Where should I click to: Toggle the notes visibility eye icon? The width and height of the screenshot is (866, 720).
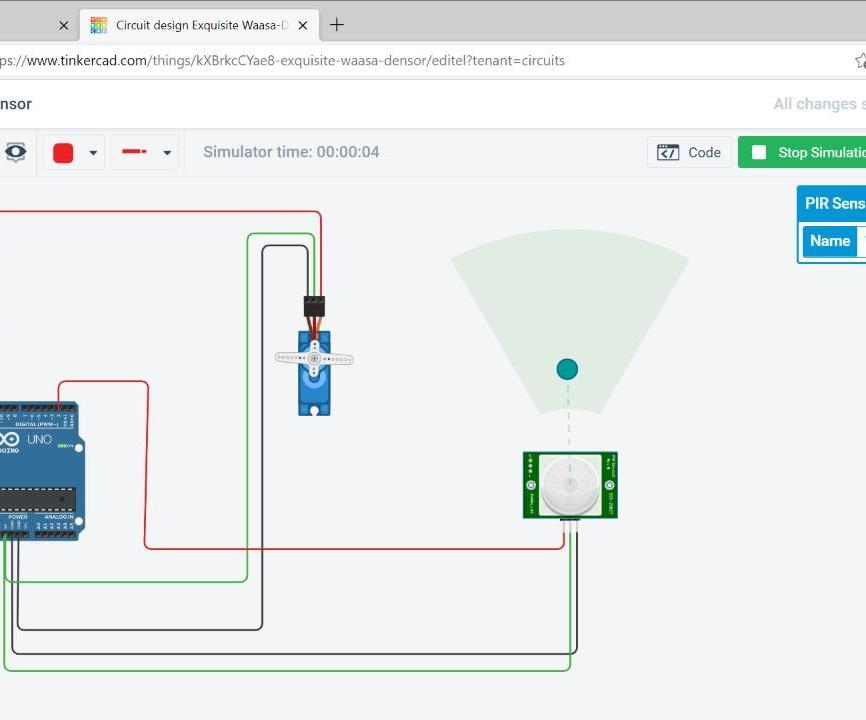[15, 152]
